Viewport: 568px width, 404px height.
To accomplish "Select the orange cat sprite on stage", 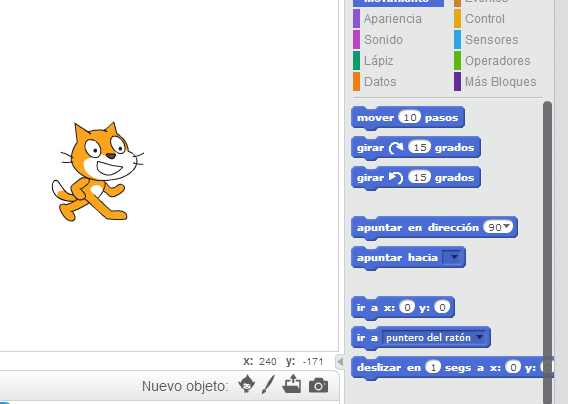I will tap(97, 172).
